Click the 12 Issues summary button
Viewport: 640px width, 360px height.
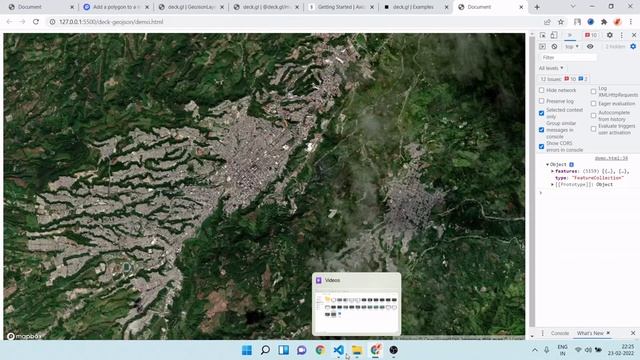tap(564, 79)
